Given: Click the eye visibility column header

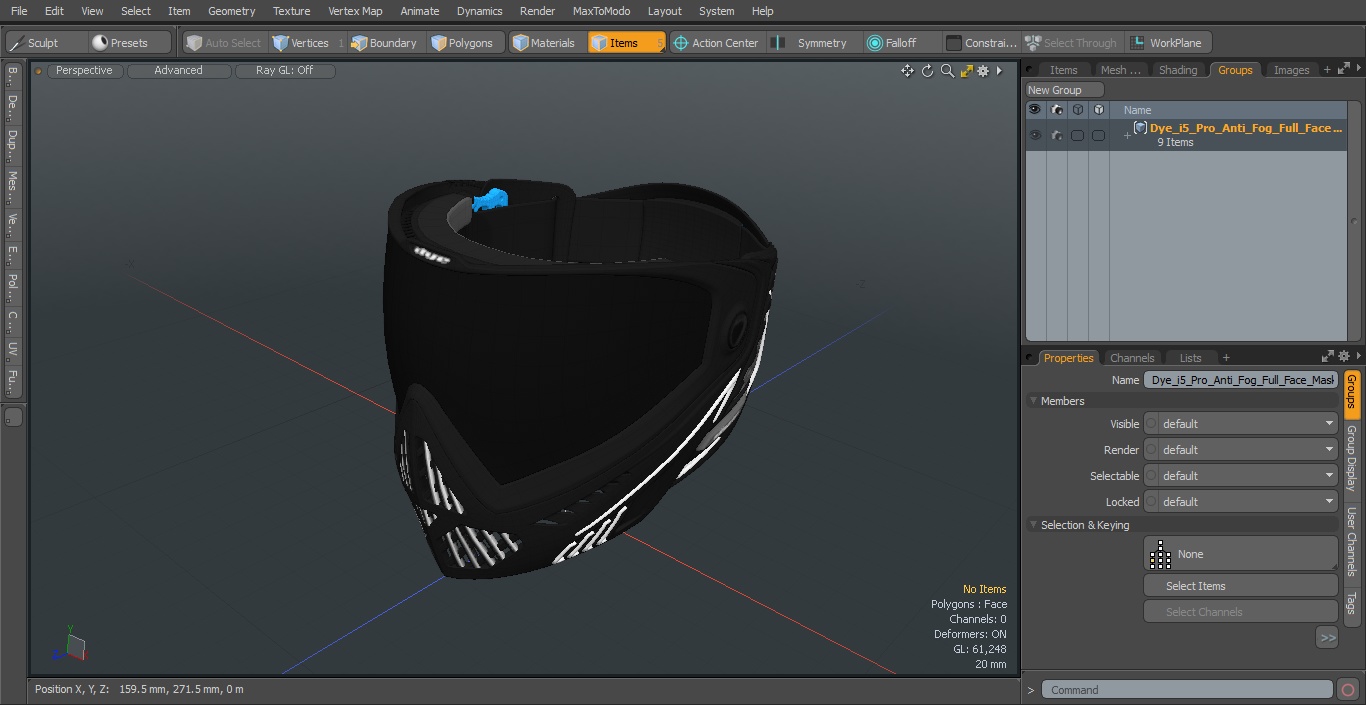Looking at the screenshot, I should point(1035,110).
